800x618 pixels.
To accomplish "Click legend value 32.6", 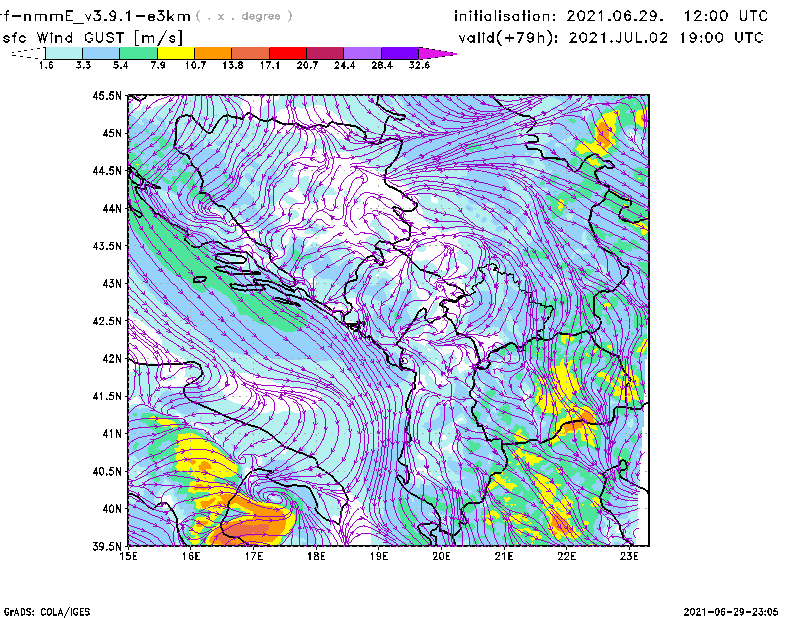I will click(419, 65).
